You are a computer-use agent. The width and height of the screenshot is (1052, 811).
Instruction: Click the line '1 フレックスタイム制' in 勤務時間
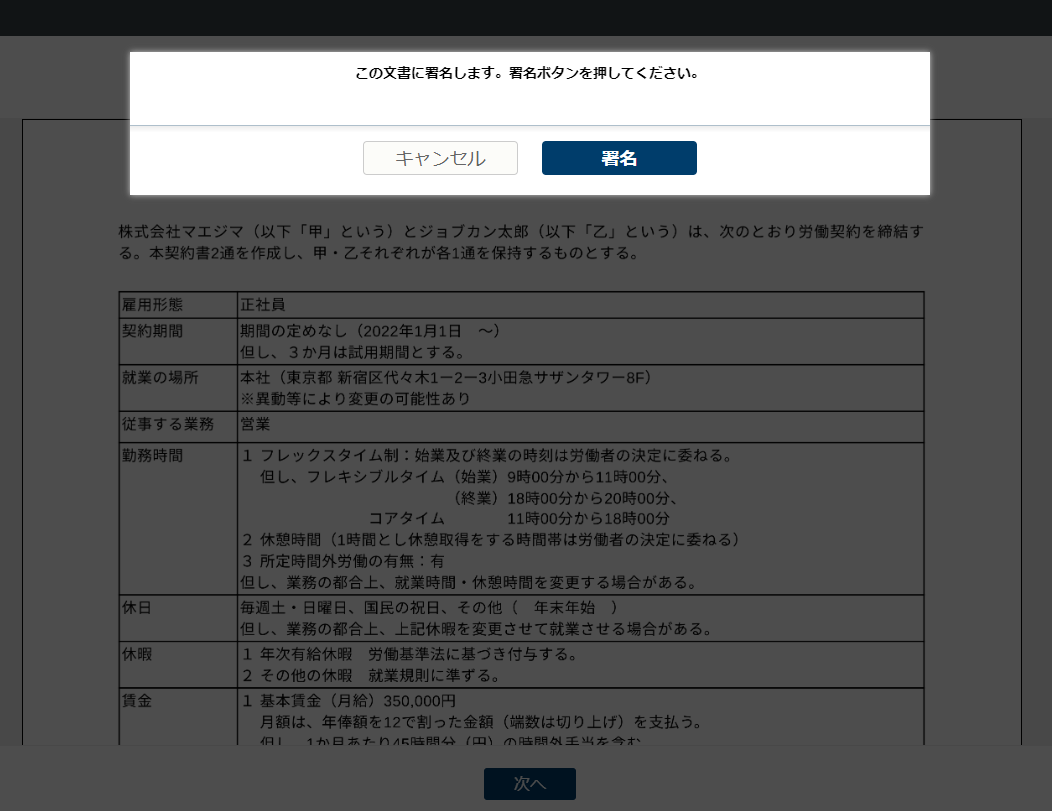pos(488,455)
